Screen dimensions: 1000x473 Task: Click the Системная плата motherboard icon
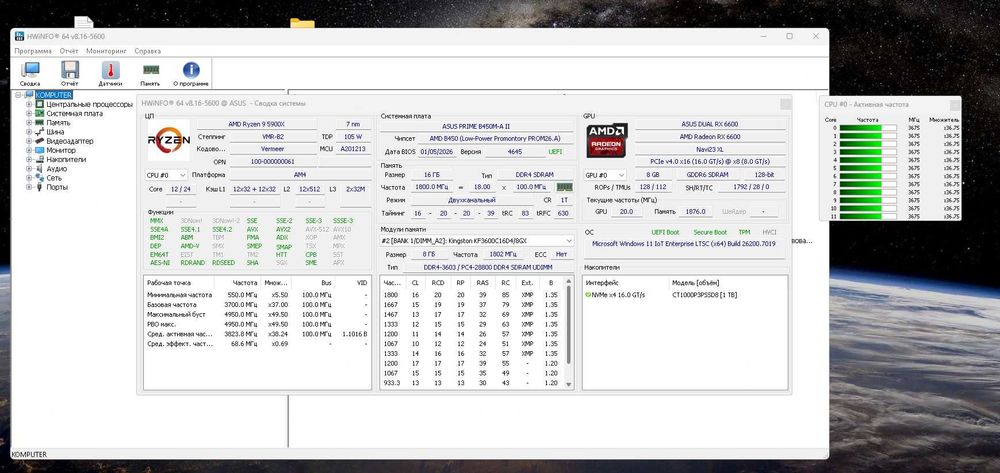[x=40, y=113]
